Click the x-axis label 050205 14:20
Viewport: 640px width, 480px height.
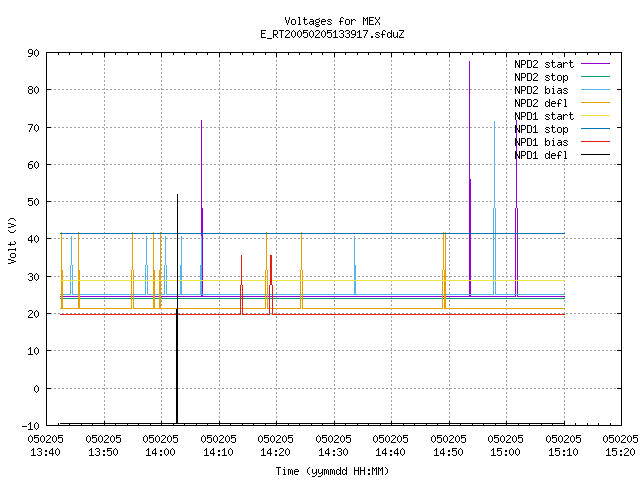[276, 445]
